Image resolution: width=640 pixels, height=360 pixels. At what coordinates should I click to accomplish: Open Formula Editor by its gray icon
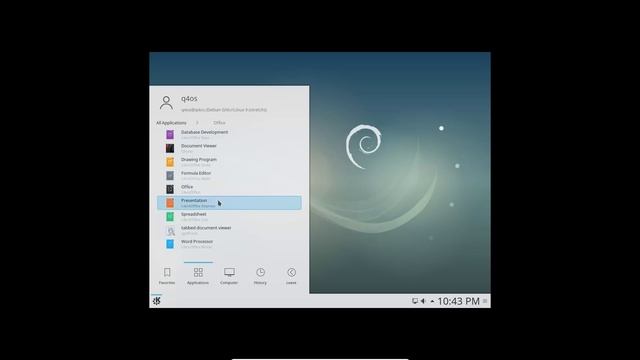tap(170, 176)
